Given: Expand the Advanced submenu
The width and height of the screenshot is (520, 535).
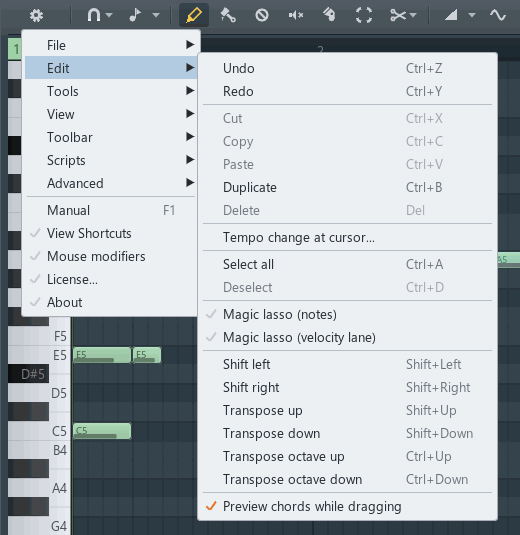Looking at the screenshot, I should (111, 183).
